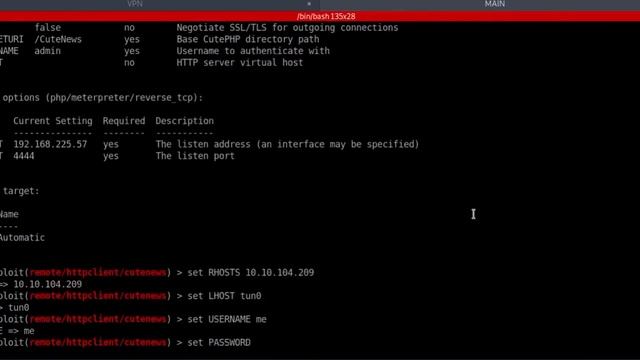Select listen port value '4444'
The image size is (640, 360).
tap(24, 156)
